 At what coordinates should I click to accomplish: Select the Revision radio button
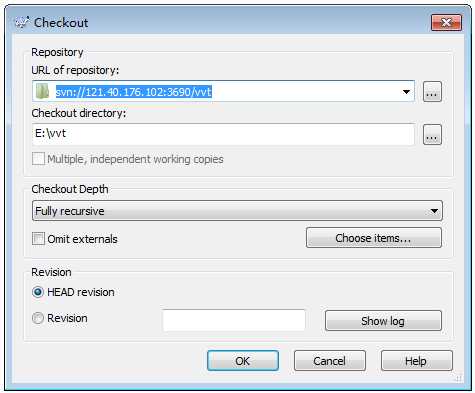pyautogui.click(x=38, y=318)
